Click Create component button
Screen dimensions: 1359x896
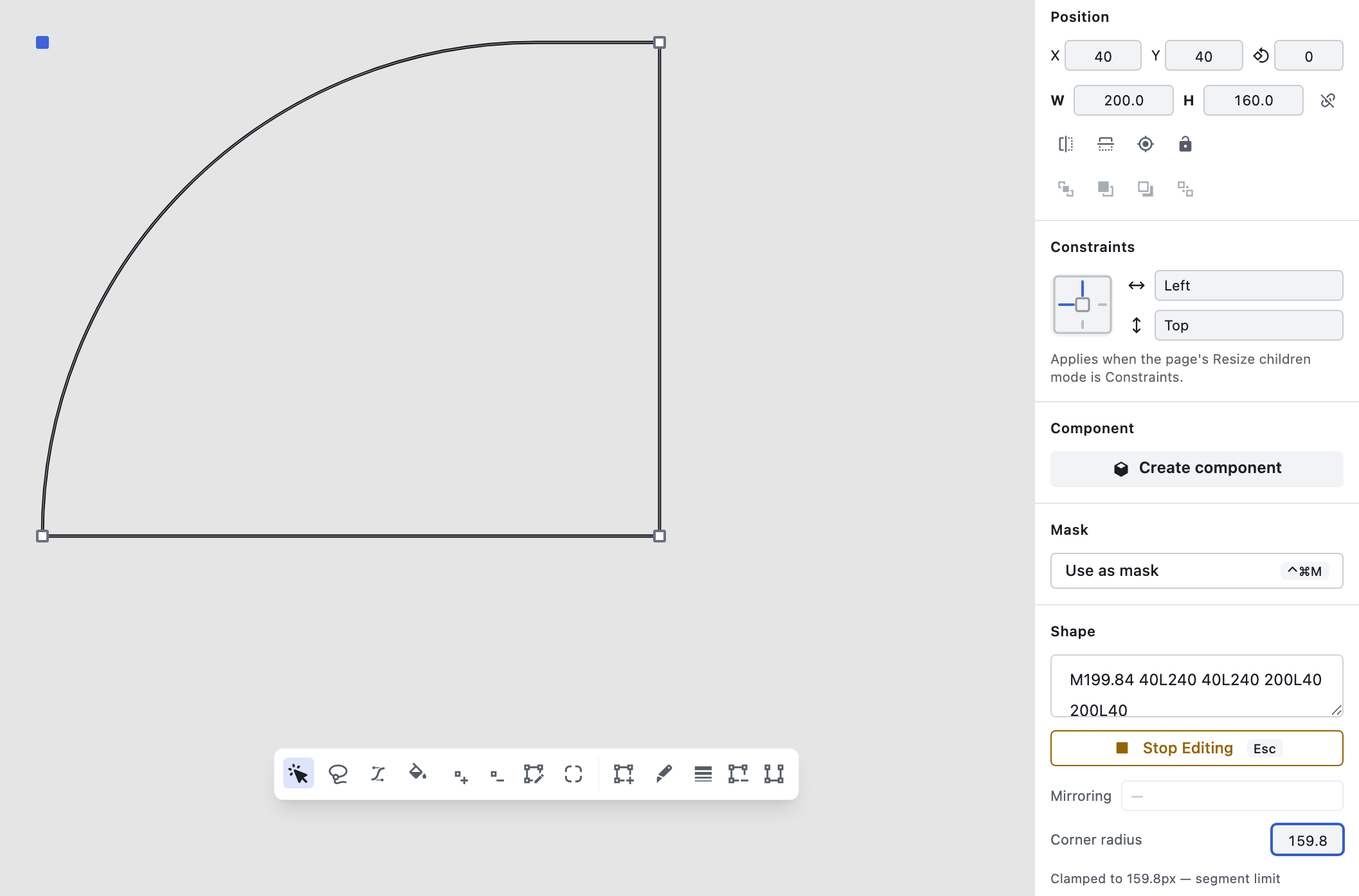(1196, 469)
